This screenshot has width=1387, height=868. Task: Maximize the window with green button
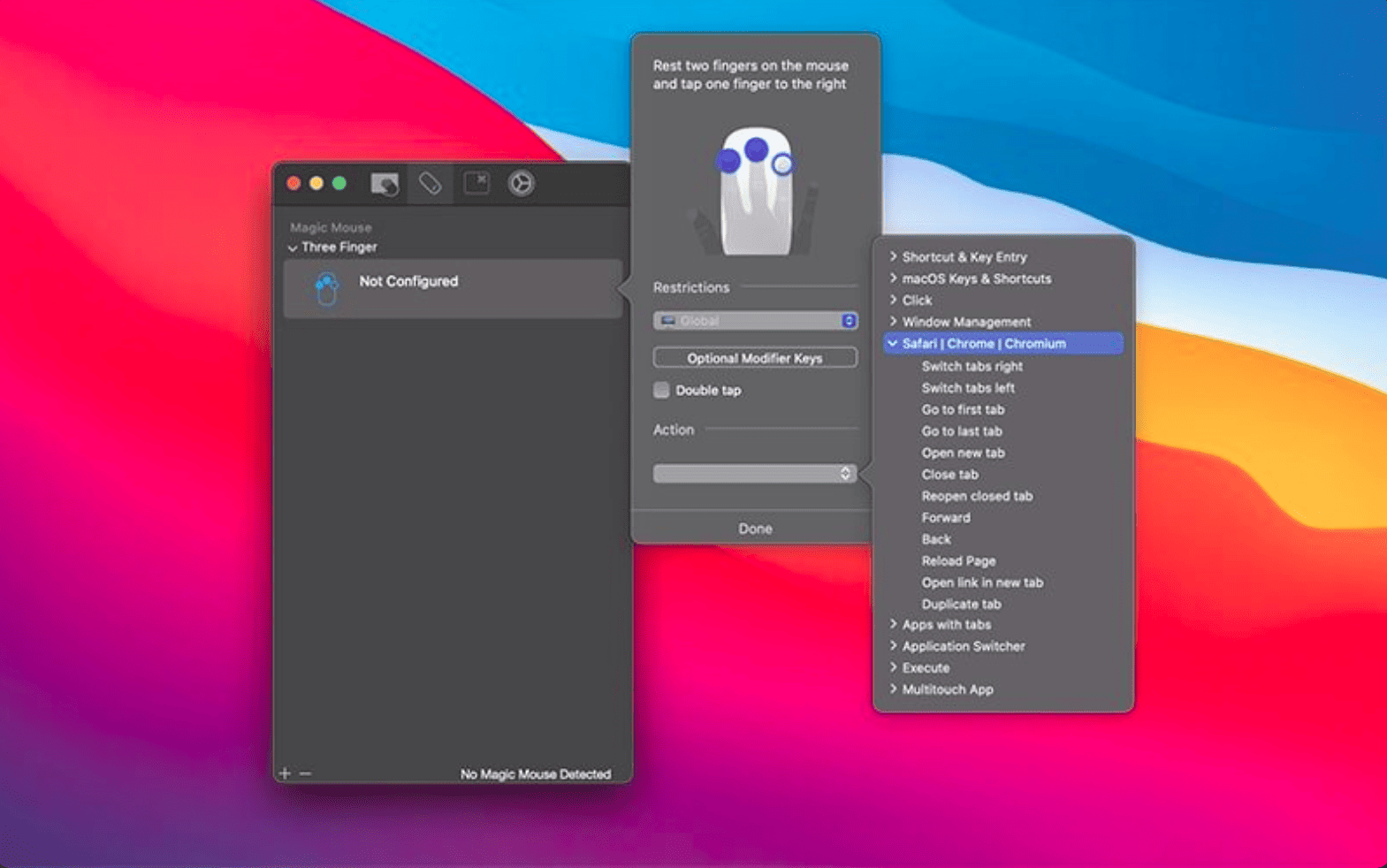click(339, 183)
